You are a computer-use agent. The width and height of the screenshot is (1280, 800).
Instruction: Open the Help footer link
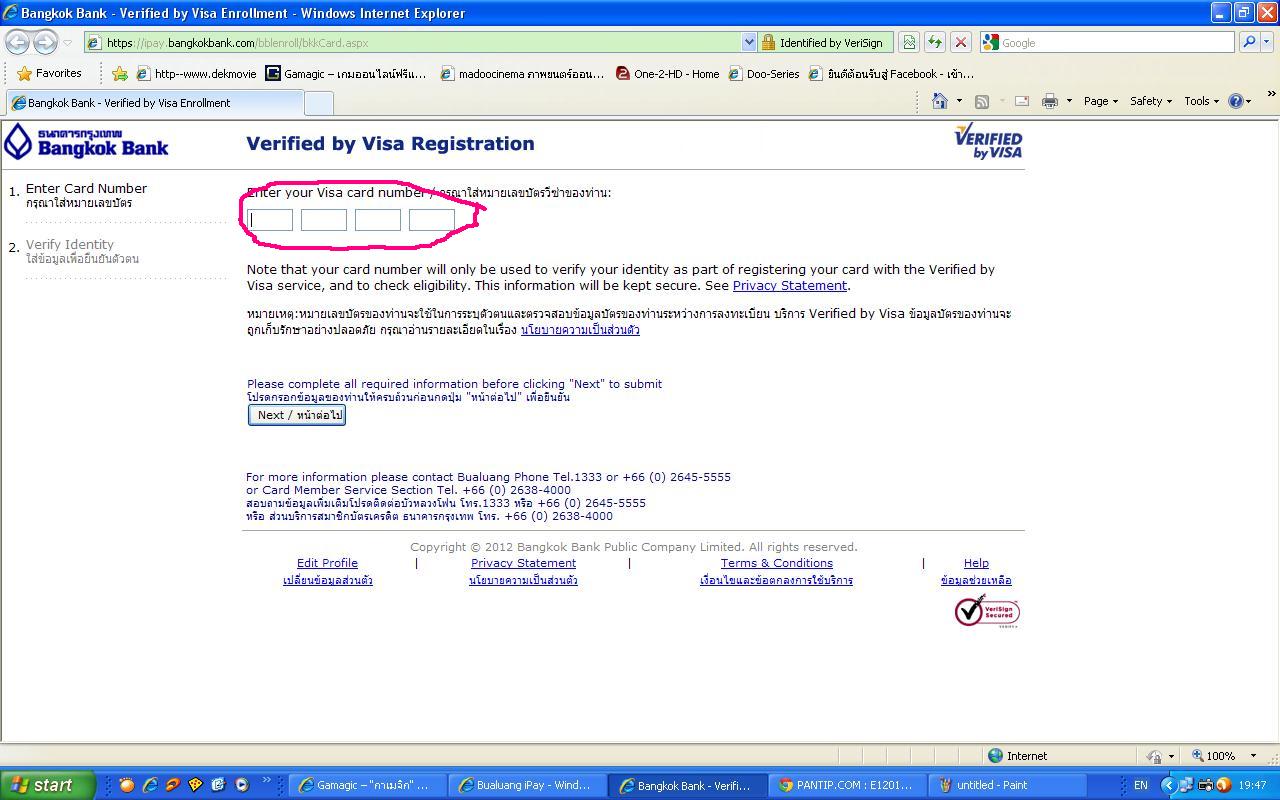[976, 563]
